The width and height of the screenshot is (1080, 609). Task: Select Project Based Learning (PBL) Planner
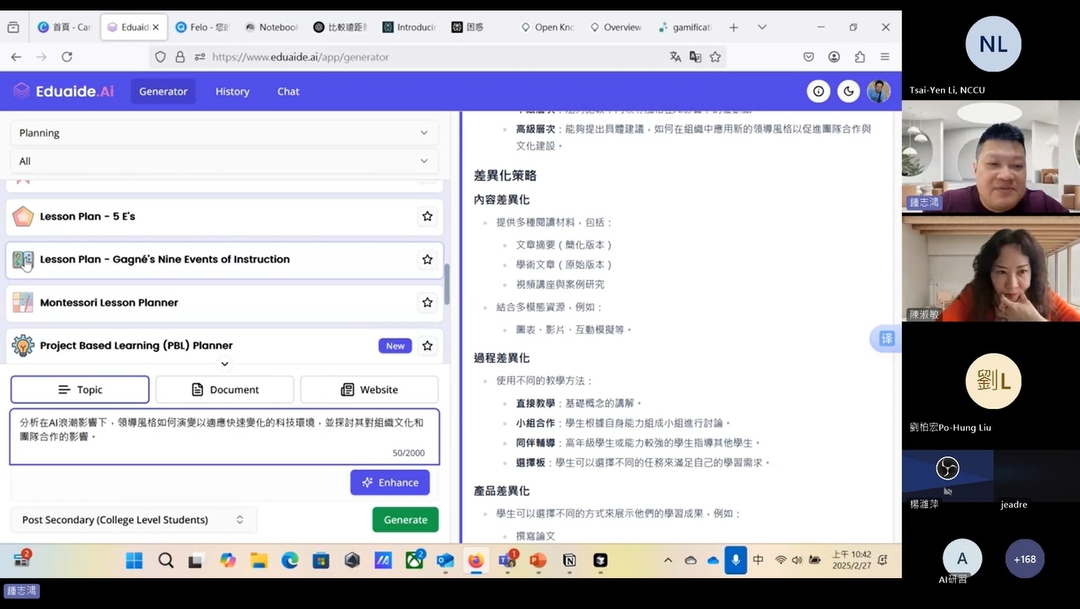point(225,346)
